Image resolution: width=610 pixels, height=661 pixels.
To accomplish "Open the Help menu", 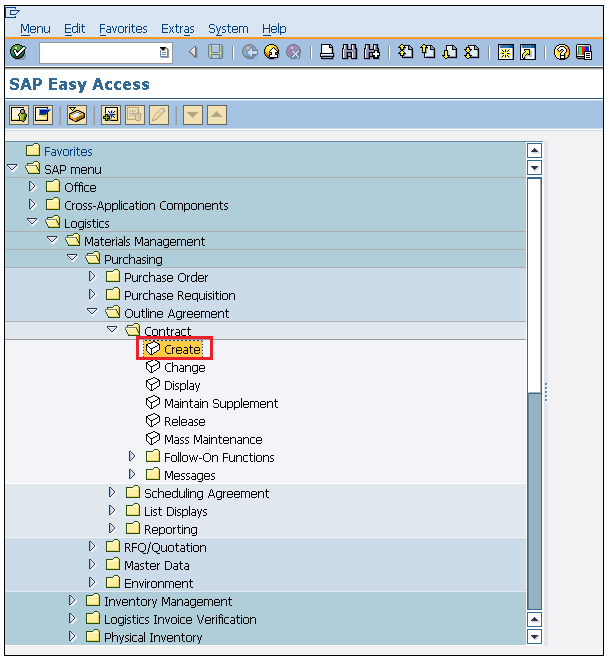I will [x=274, y=29].
